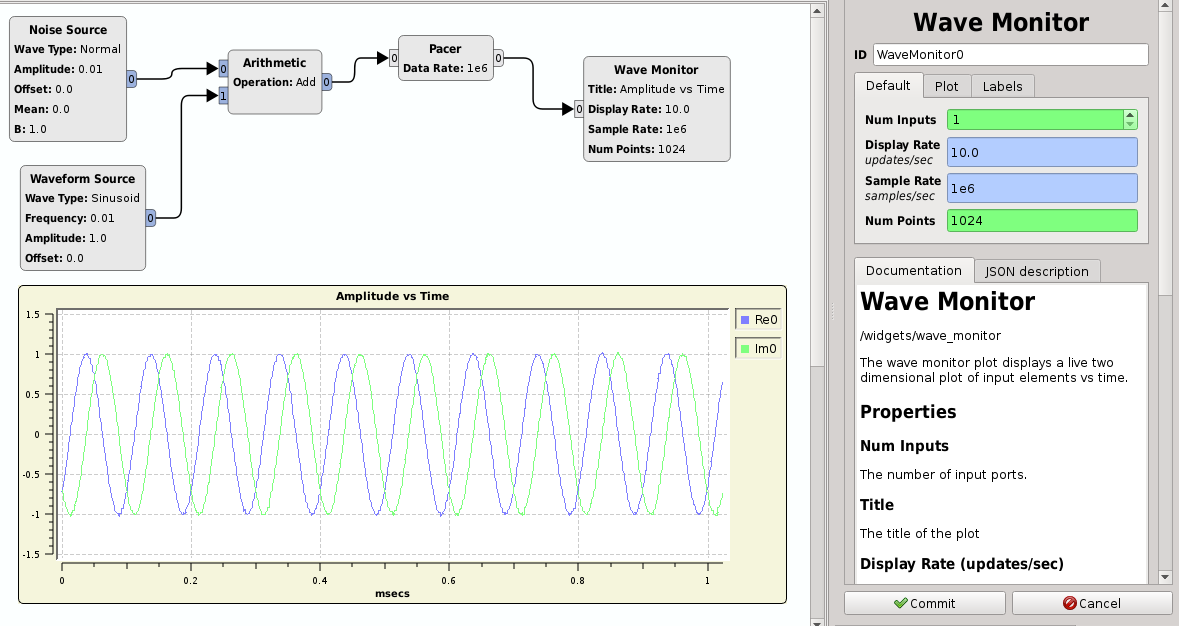
Task: Decrease Num Inputs with the down arrow
Action: click(1130, 124)
